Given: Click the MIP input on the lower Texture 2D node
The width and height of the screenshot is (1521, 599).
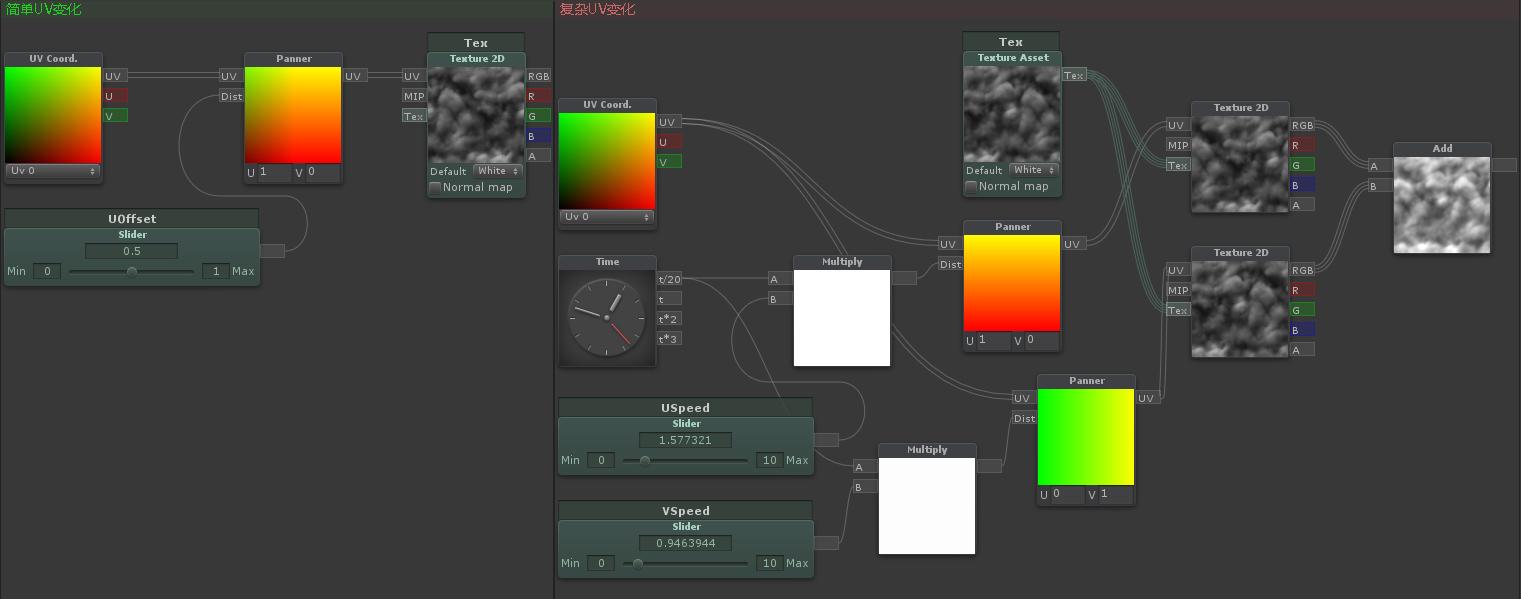Looking at the screenshot, I should 1178,290.
